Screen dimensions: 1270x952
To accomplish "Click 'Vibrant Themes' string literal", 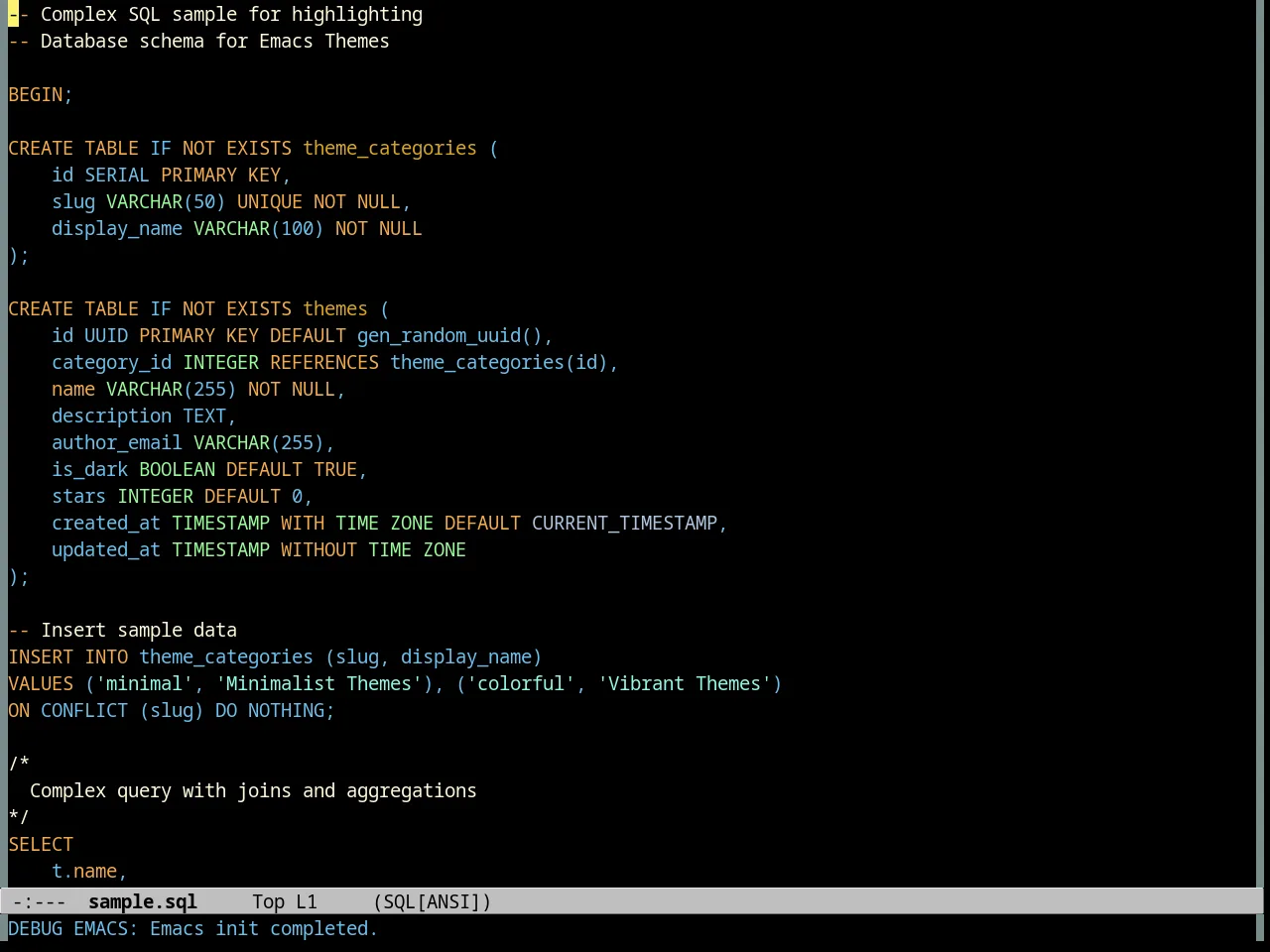I will 685,683.
